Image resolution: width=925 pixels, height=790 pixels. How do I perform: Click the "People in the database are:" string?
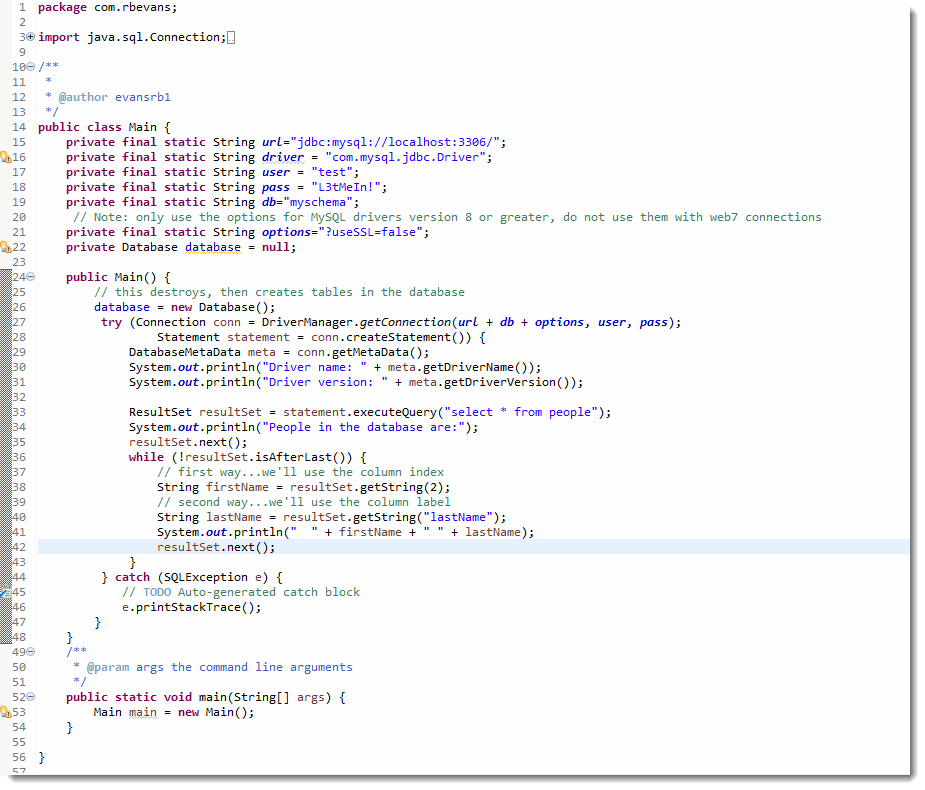point(363,427)
